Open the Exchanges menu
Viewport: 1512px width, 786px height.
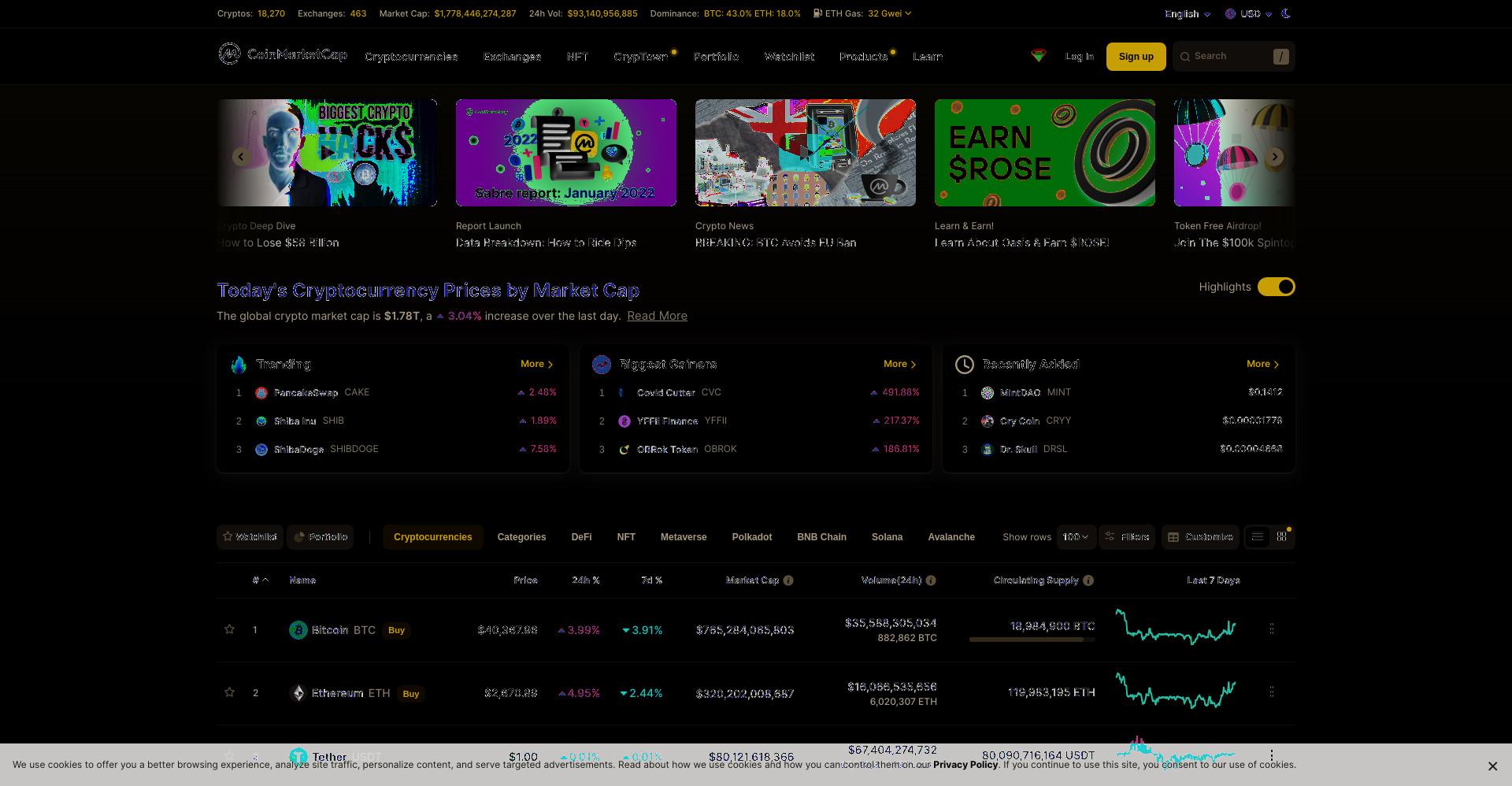512,57
